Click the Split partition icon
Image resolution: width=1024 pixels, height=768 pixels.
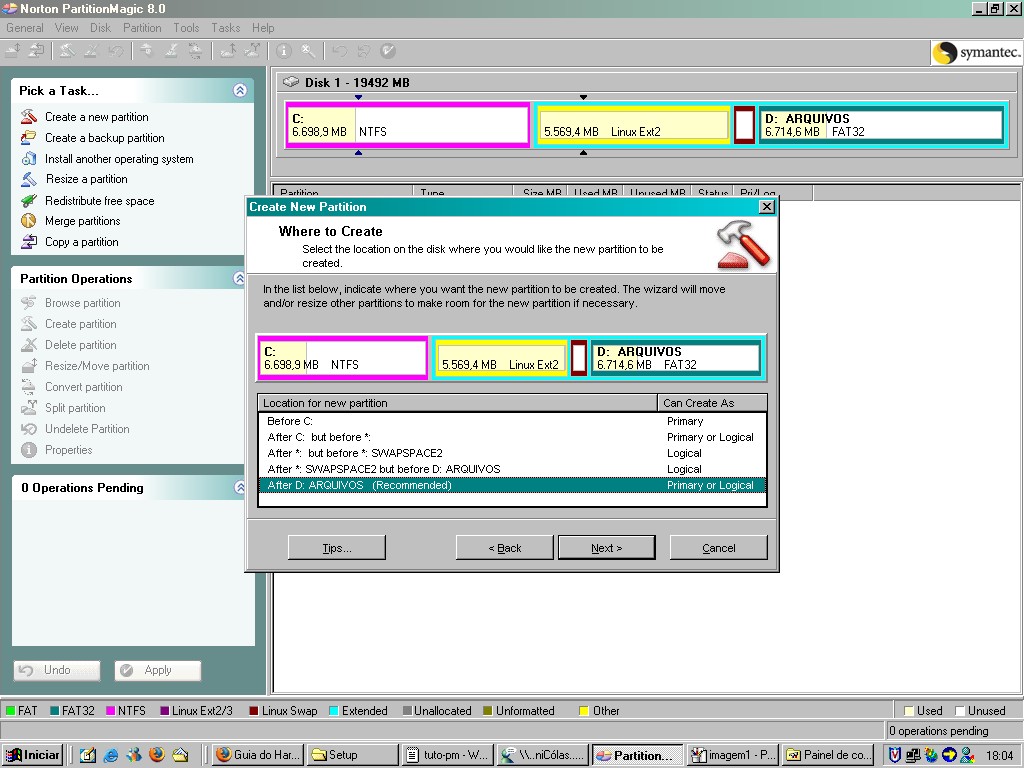29,408
